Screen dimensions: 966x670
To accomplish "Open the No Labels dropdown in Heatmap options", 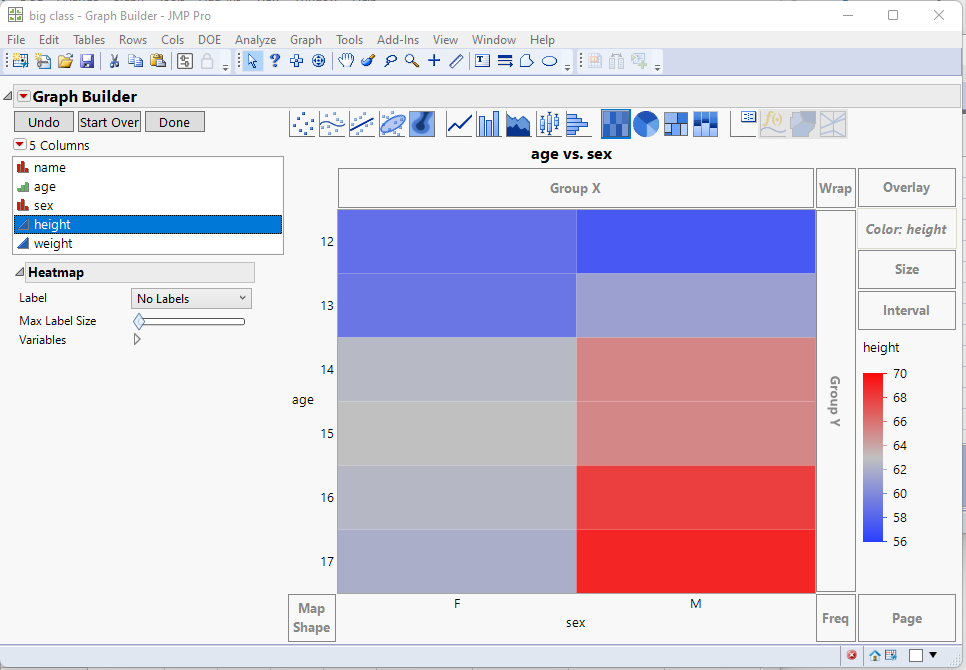I will coord(190,298).
